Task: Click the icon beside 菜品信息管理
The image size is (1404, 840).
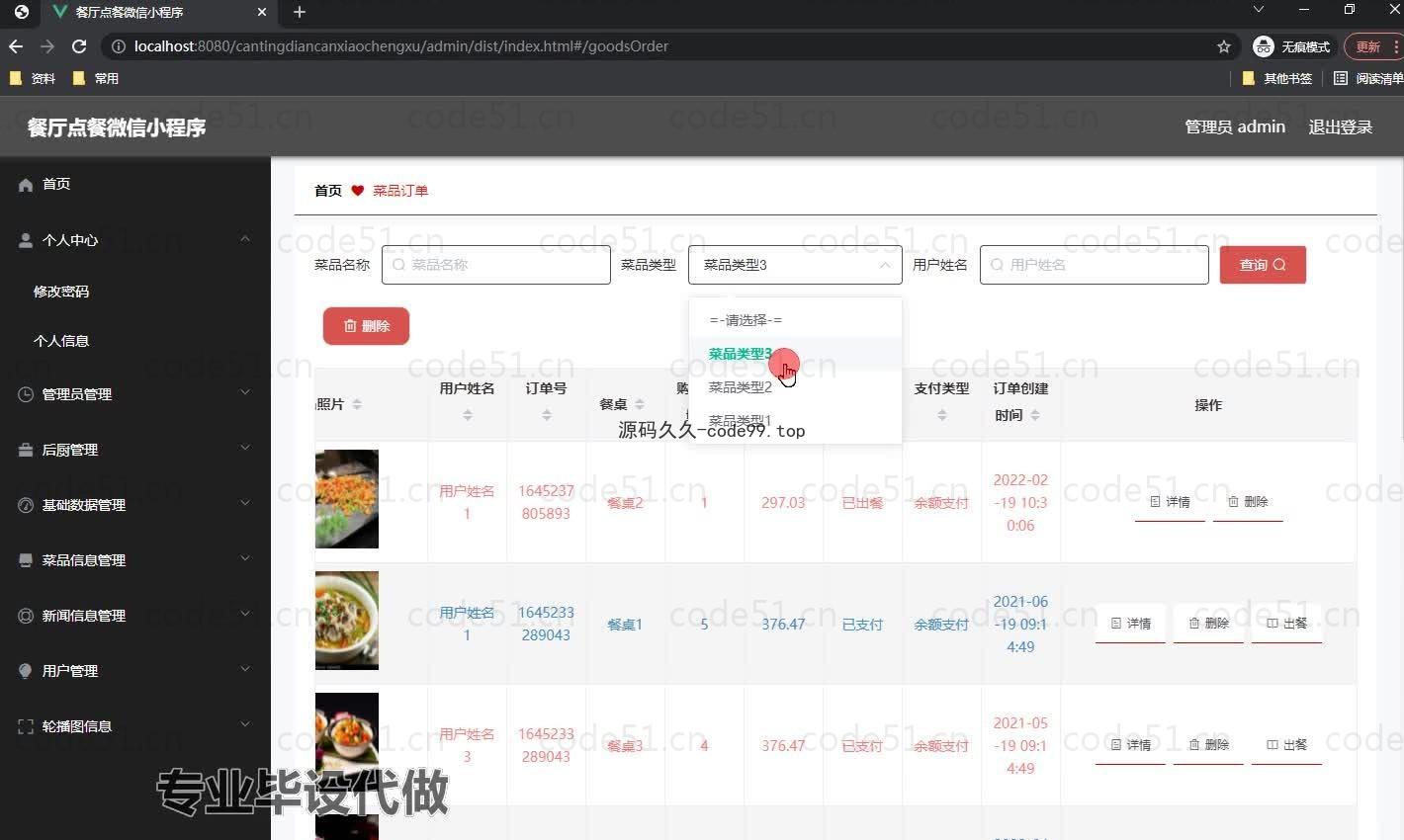Action: pyautogui.click(x=26, y=560)
